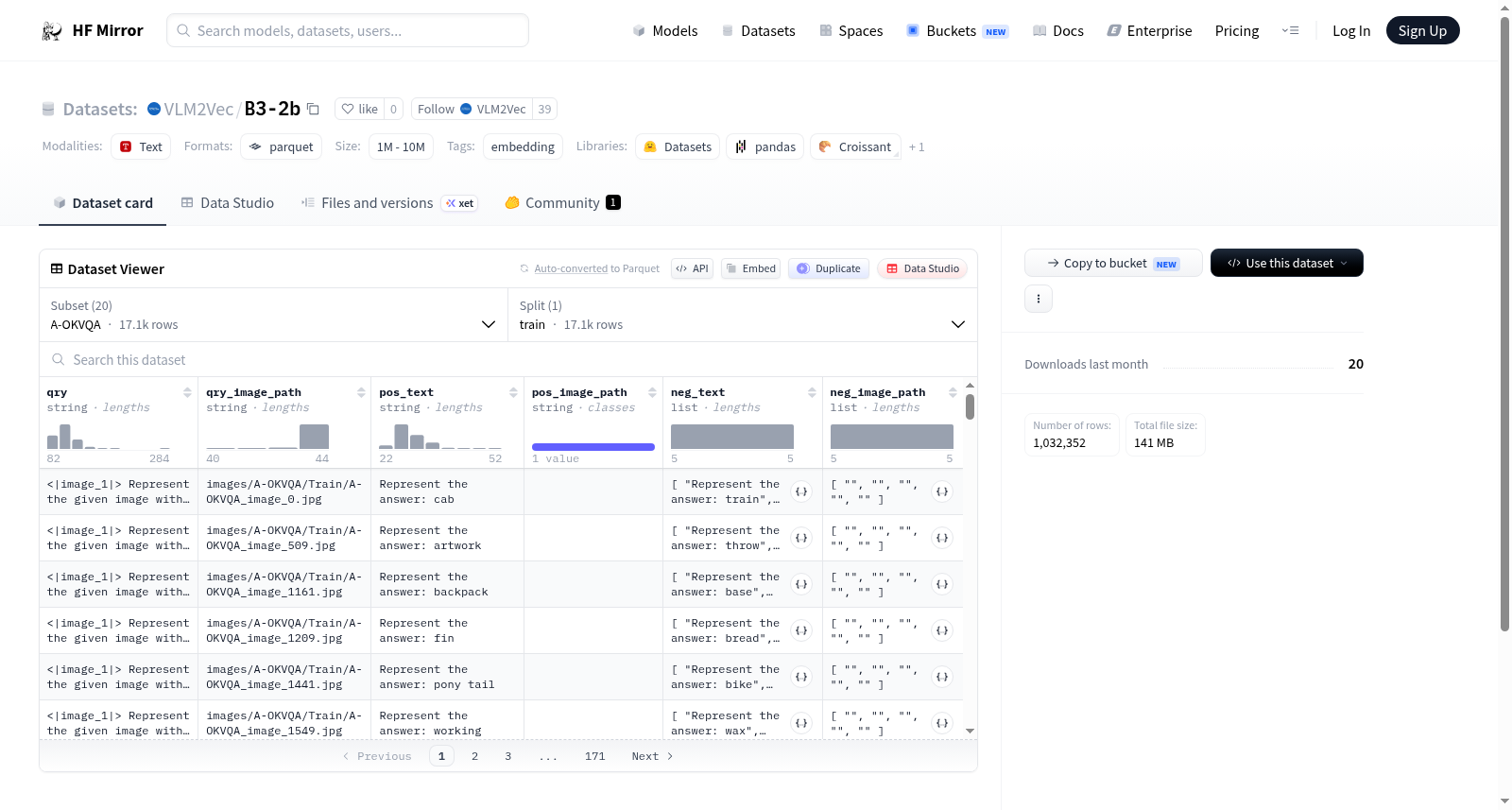Jump to page 171
Viewport: 1512px width, 810px height.
point(594,756)
